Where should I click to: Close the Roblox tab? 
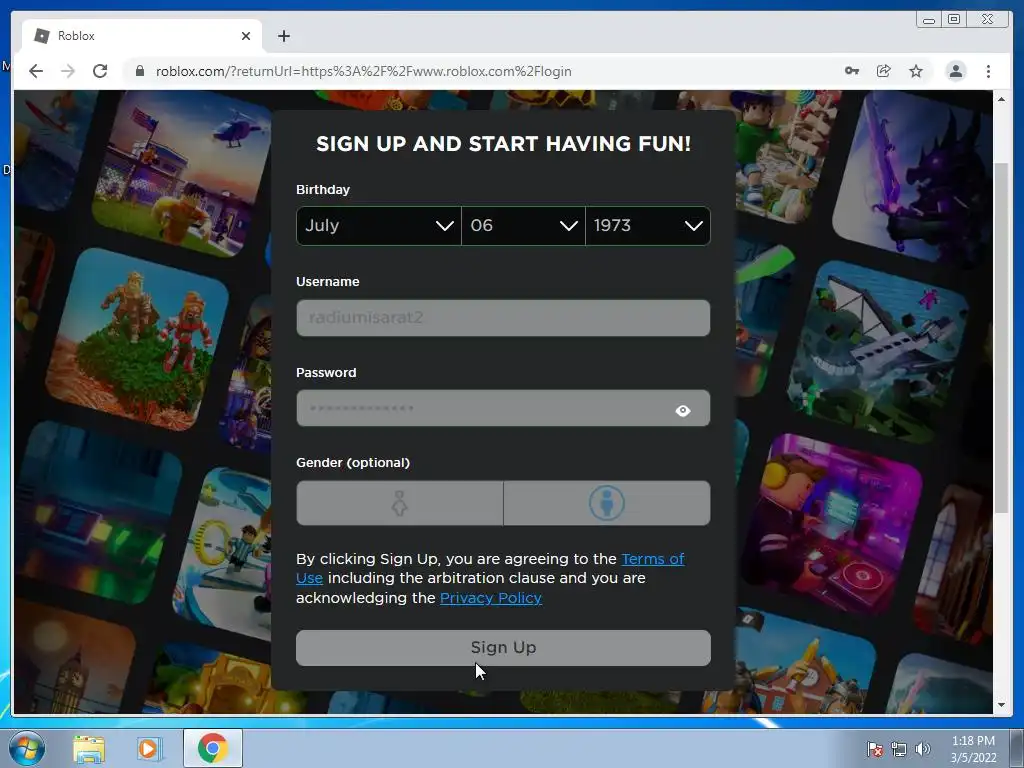click(x=246, y=36)
